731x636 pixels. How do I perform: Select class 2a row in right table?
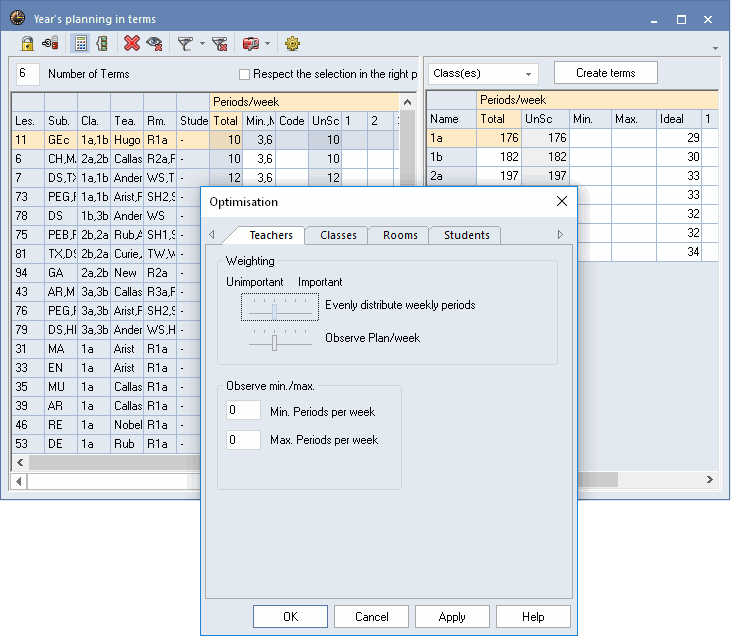pos(572,176)
